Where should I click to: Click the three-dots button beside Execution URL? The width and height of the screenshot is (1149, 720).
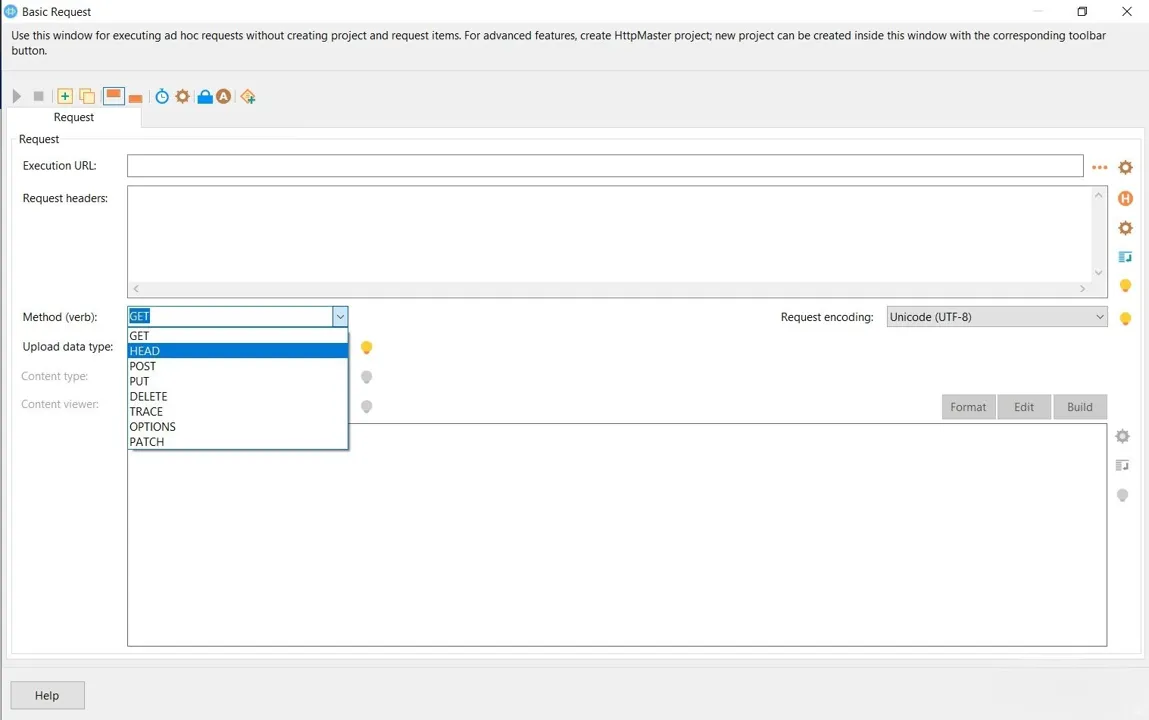[1099, 167]
